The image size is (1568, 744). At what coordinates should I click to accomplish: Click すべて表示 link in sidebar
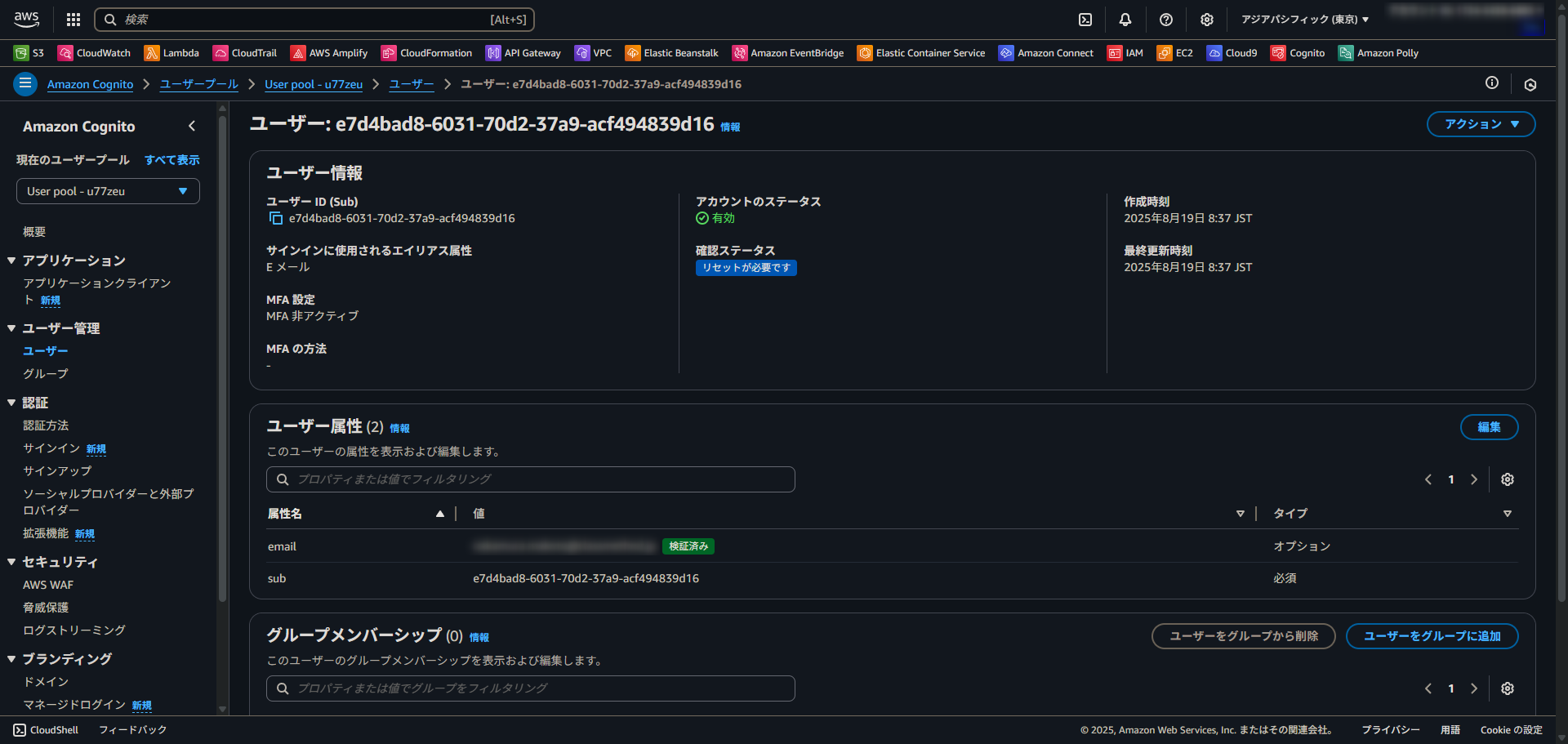click(172, 160)
